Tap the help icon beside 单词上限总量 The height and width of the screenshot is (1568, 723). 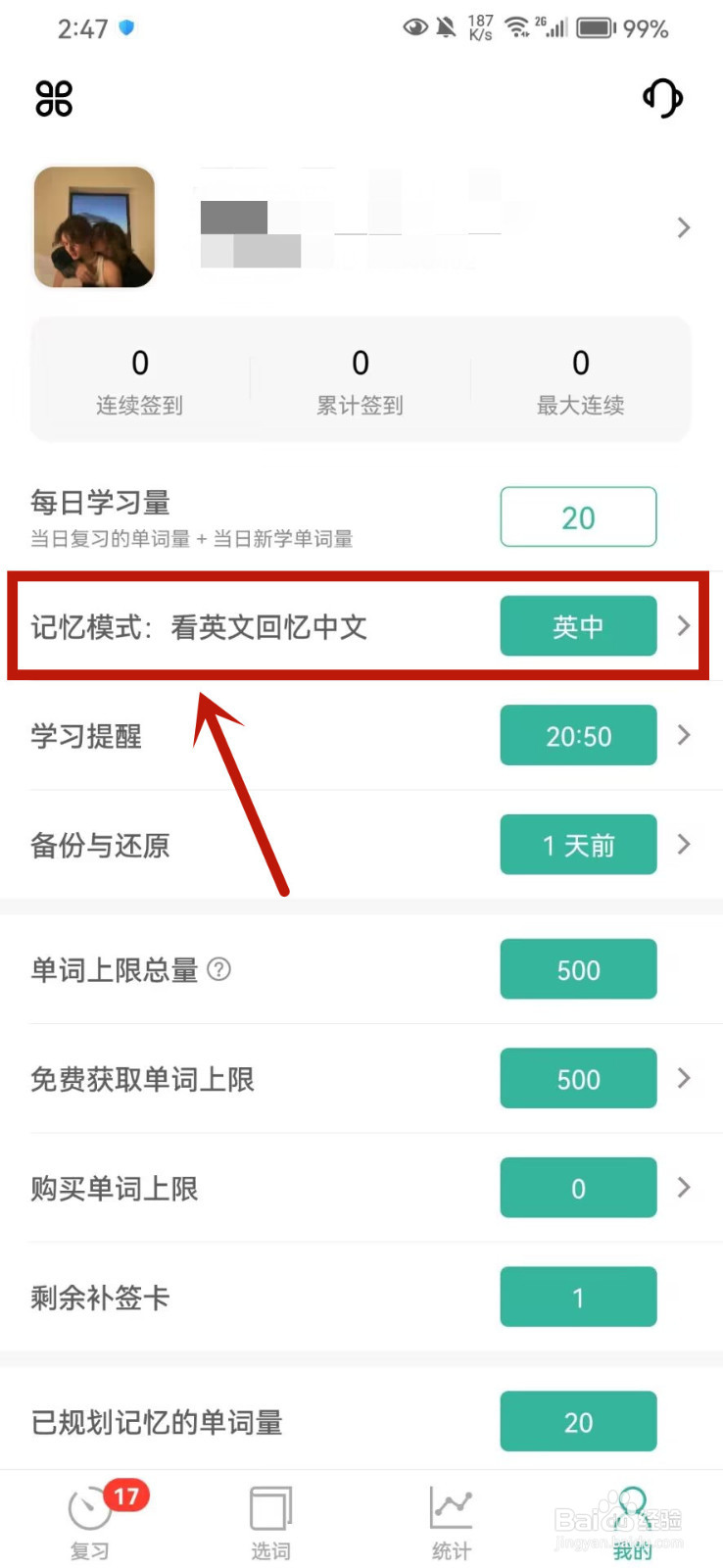point(219,969)
